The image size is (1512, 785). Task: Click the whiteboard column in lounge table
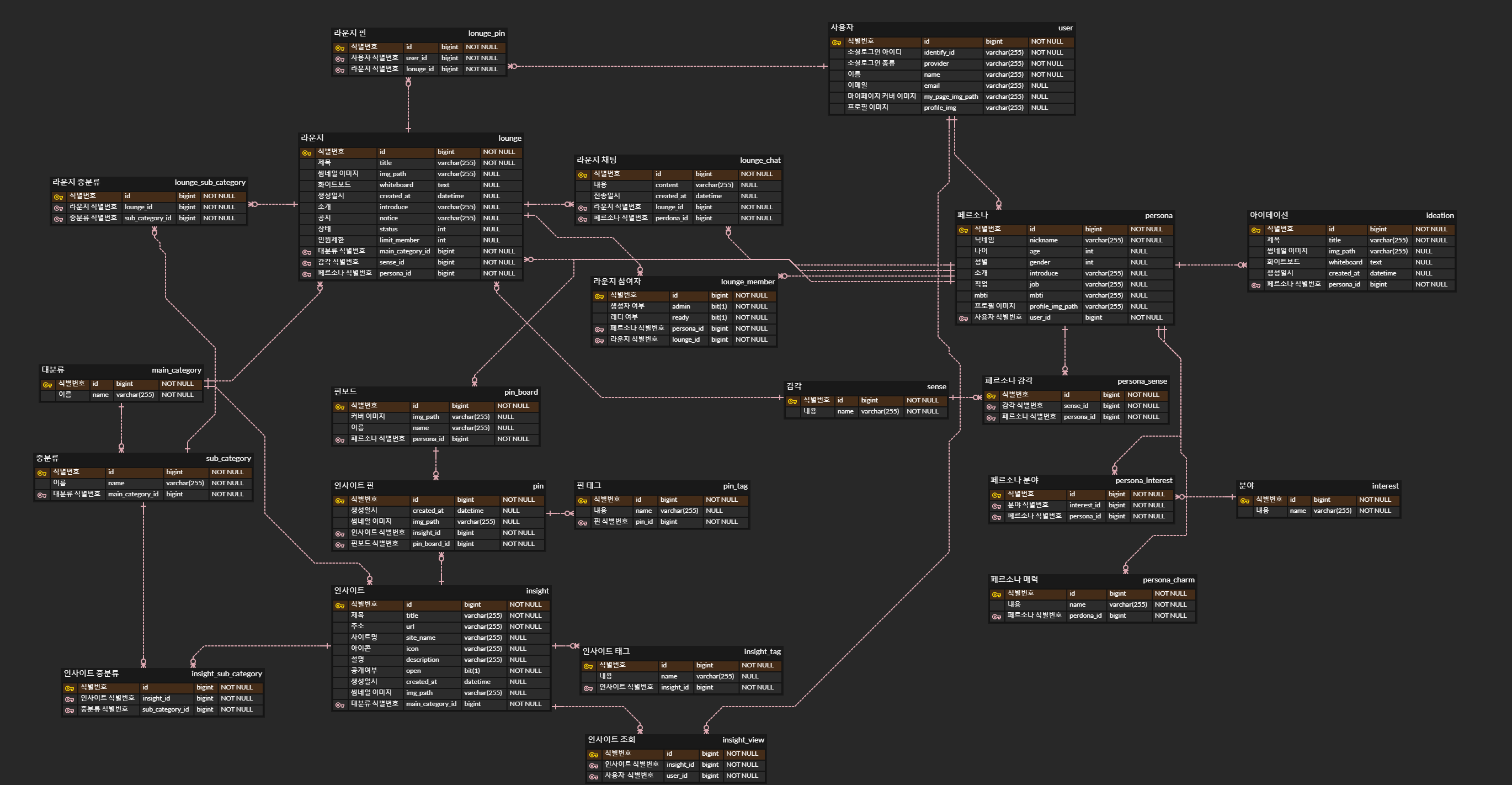[x=396, y=185]
